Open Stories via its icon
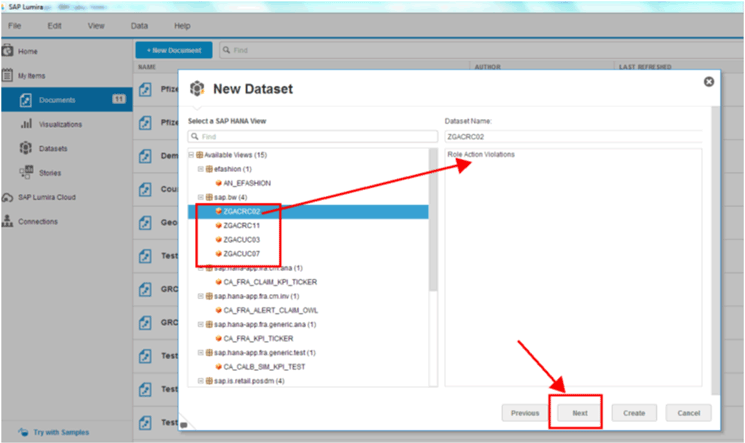Image resolution: width=745 pixels, height=443 pixels. [x=26, y=172]
